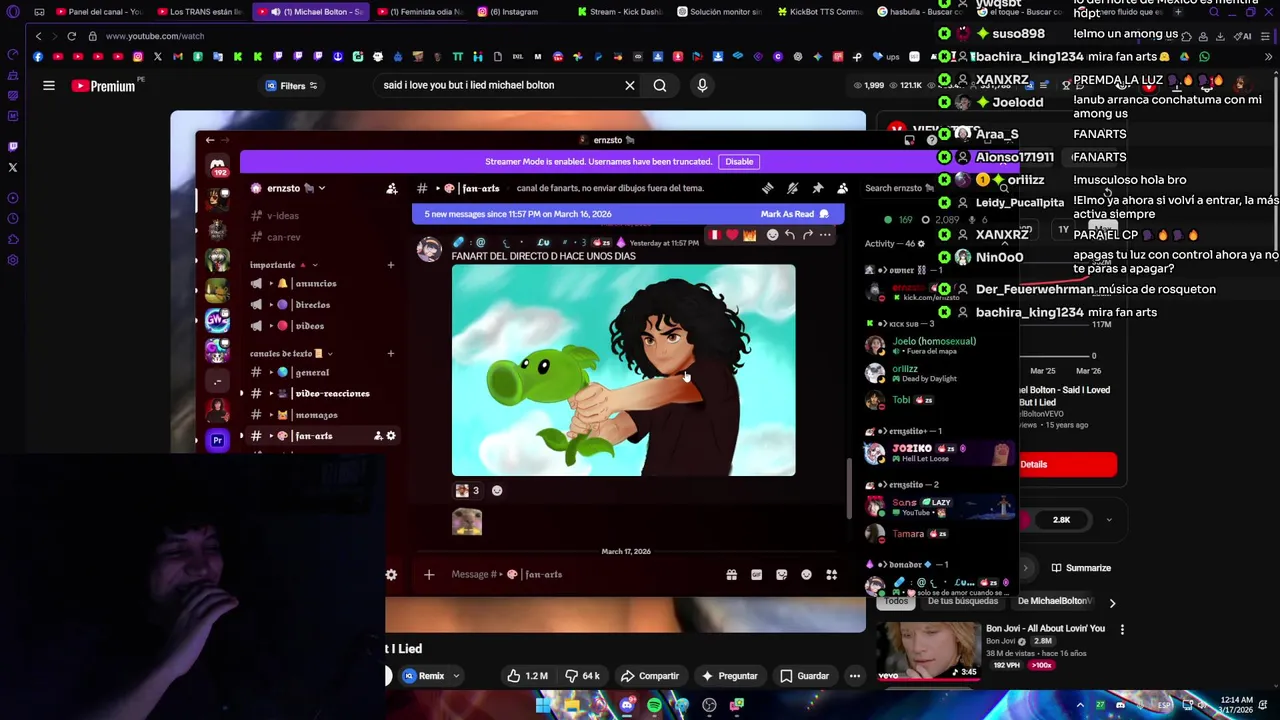This screenshot has width=1280, height=720.
Task: Mark new messages as read
Action: pos(794,214)
